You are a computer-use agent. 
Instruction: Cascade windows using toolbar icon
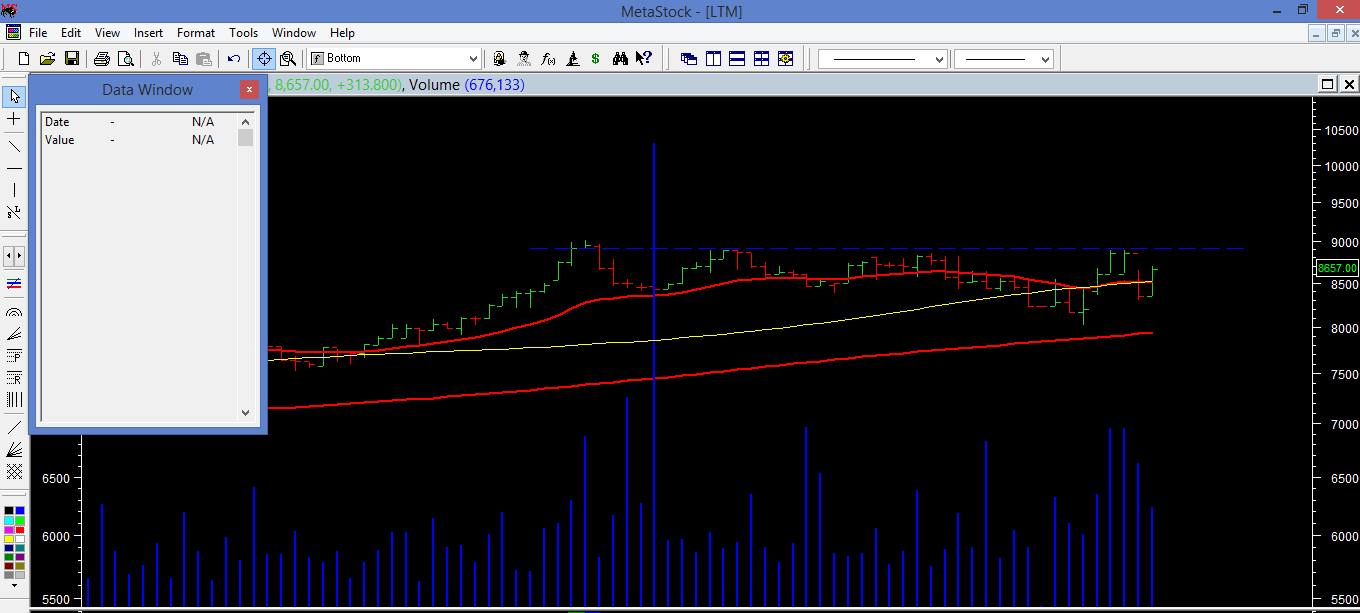(689, 59)
